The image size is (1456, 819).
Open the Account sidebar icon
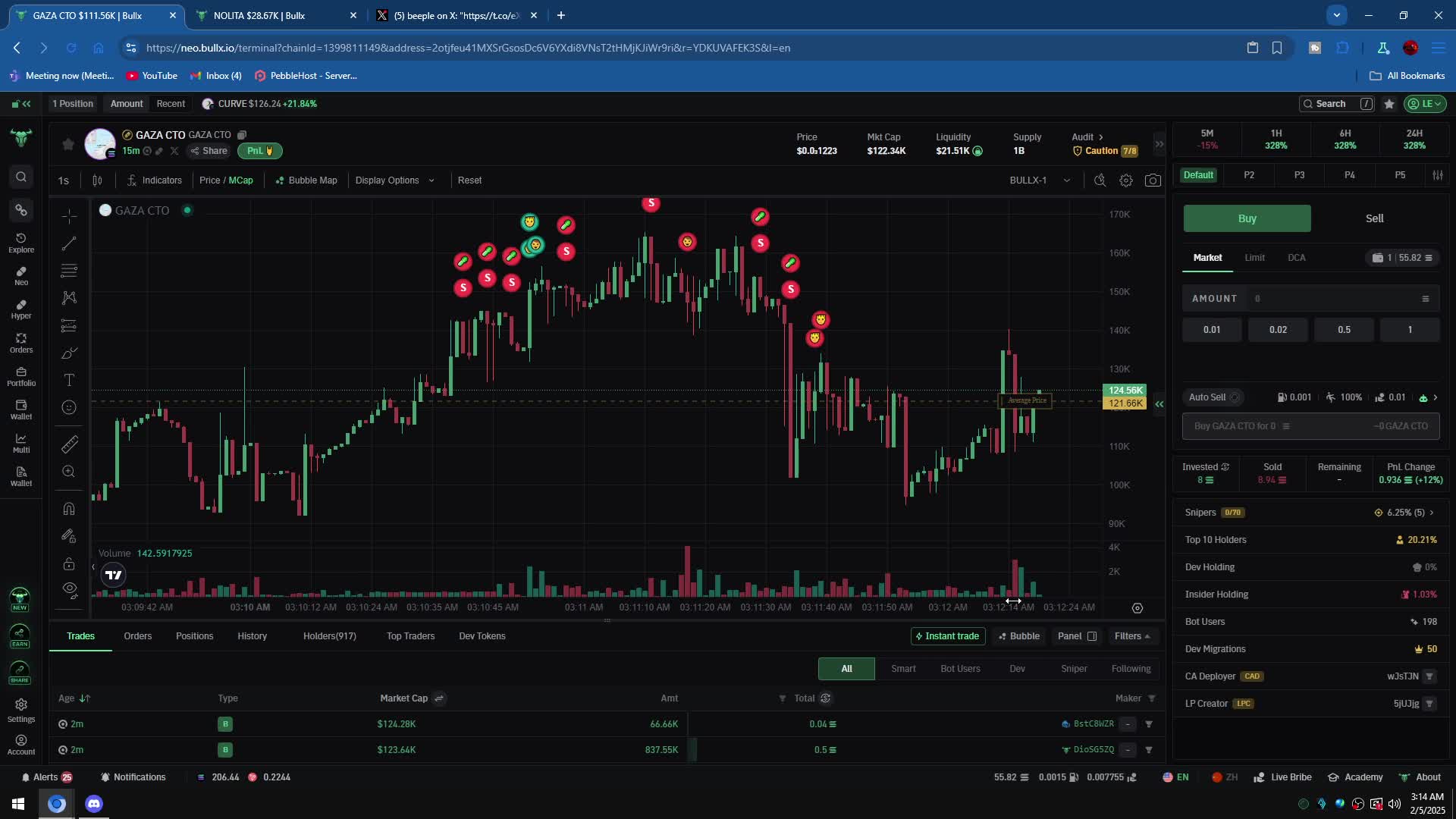21,745
